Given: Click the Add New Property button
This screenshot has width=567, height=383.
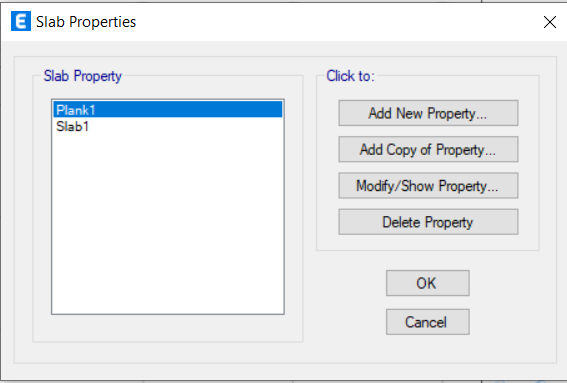Looking at the screenshot, I should coord(428,113).
